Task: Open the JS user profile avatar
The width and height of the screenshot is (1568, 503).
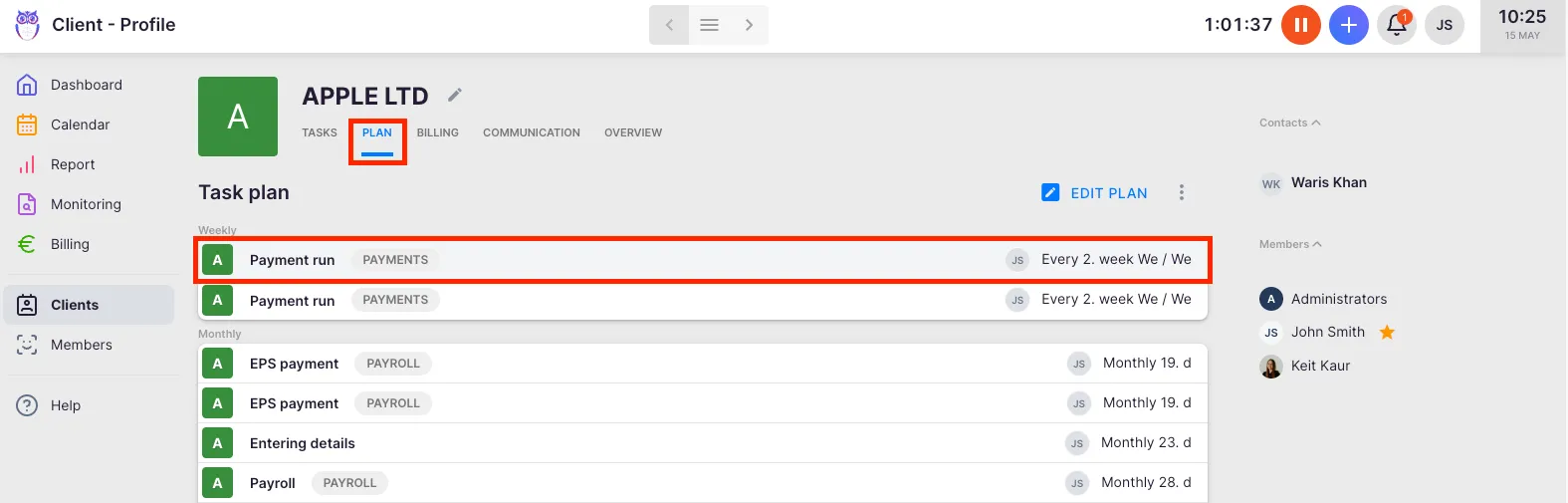Action: point(1444,25)
